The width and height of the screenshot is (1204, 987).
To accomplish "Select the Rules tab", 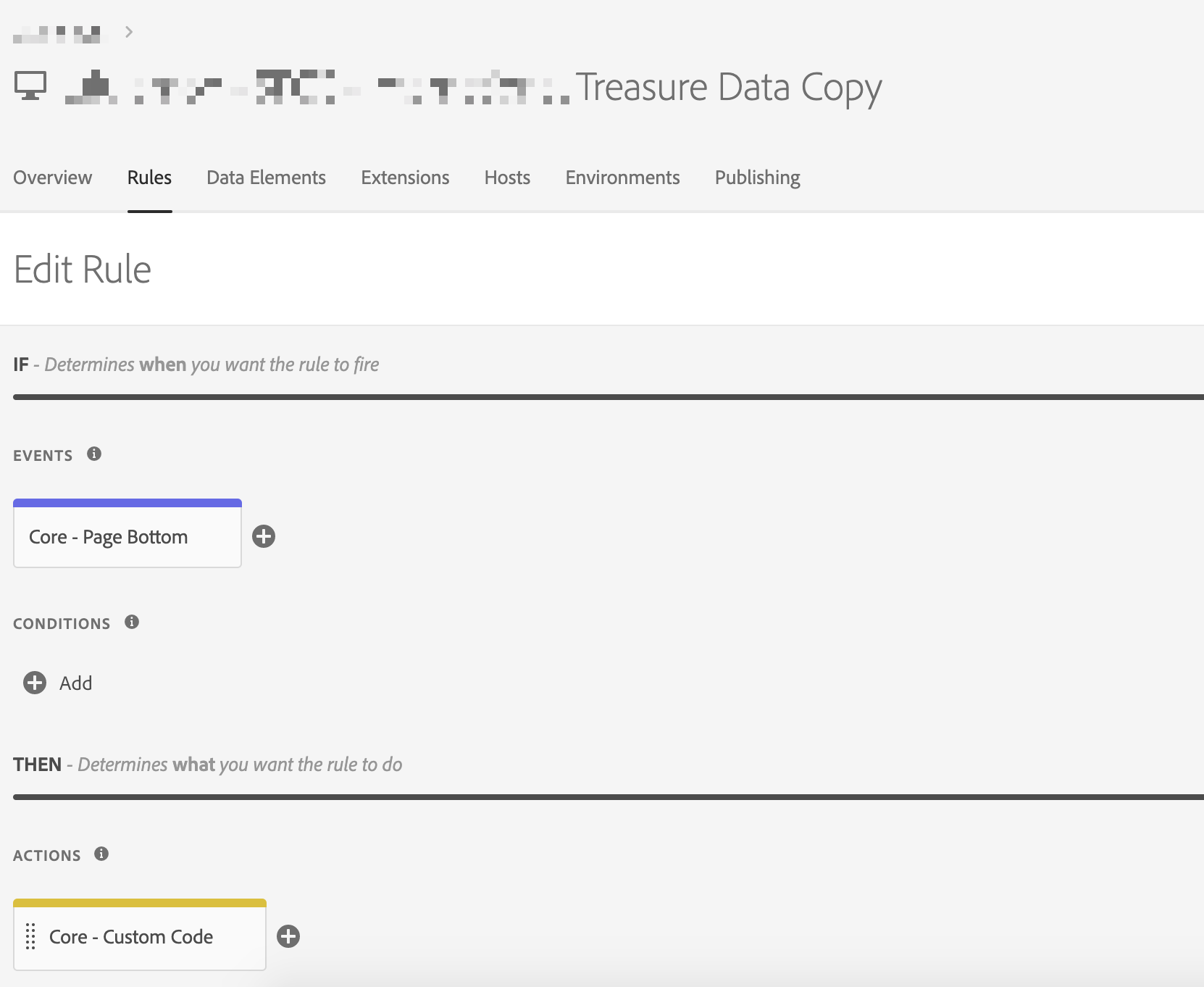I will pyautogui.click(x=149, y=178).
